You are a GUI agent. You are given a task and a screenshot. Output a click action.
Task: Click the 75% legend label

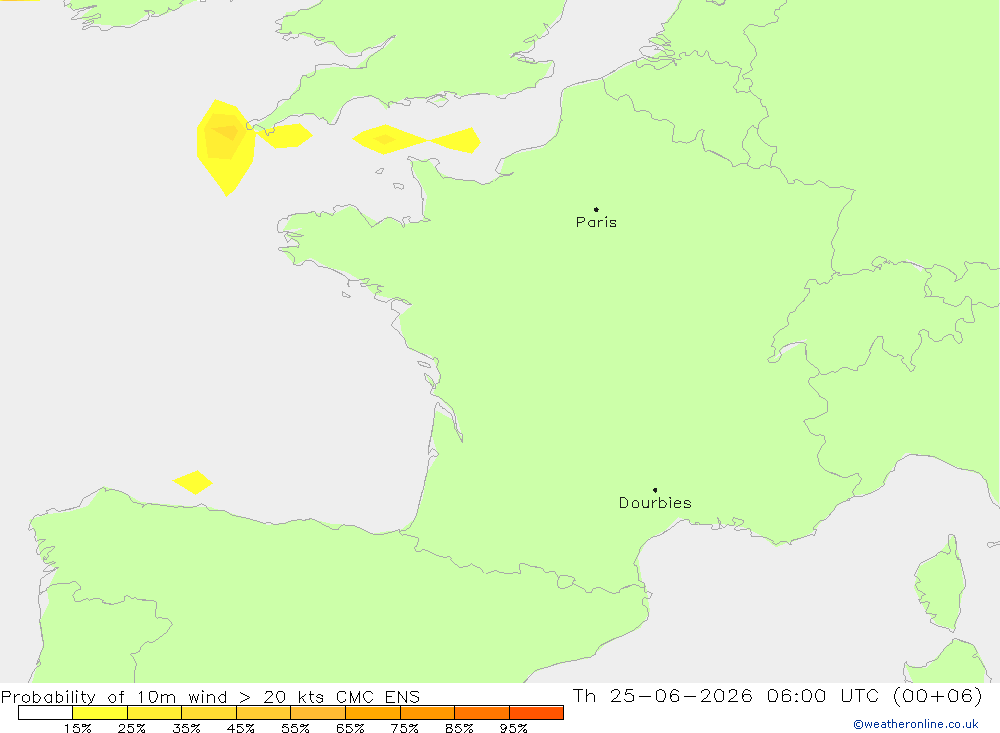pos(404,728)
